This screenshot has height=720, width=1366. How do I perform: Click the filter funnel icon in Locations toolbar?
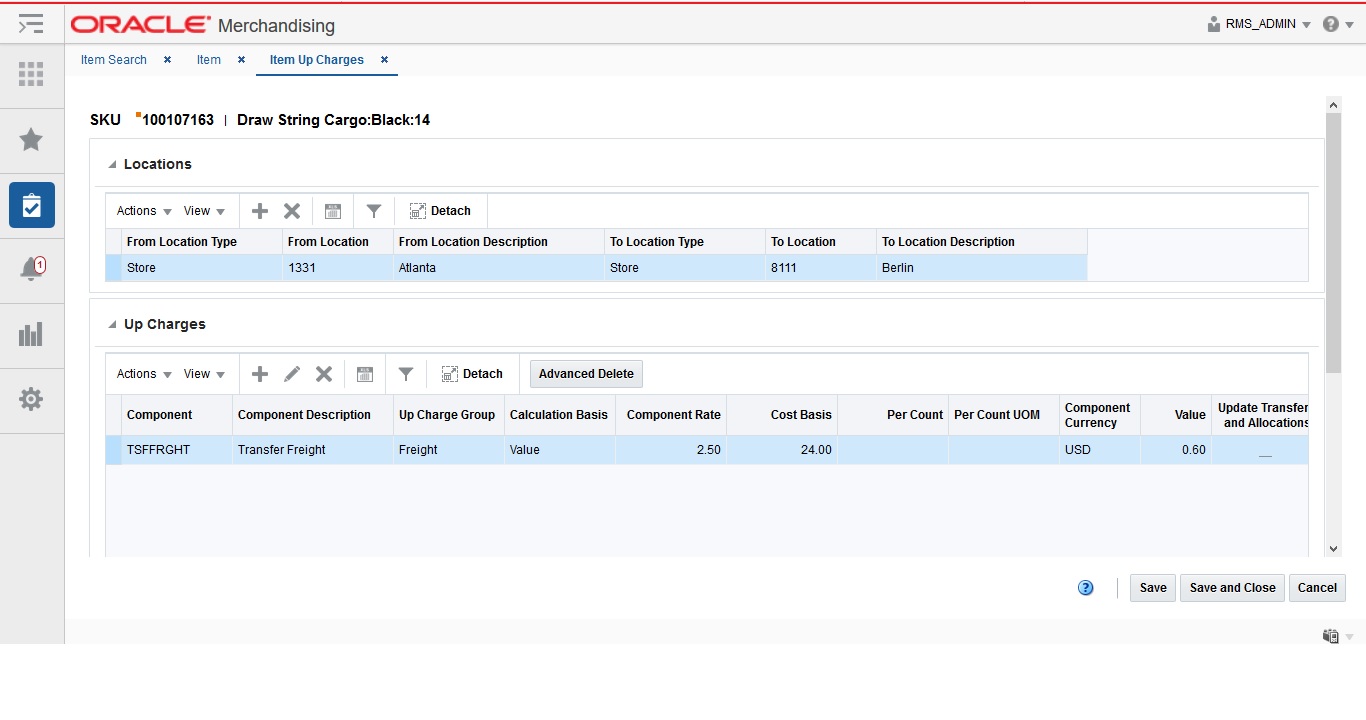pos(373,211)
